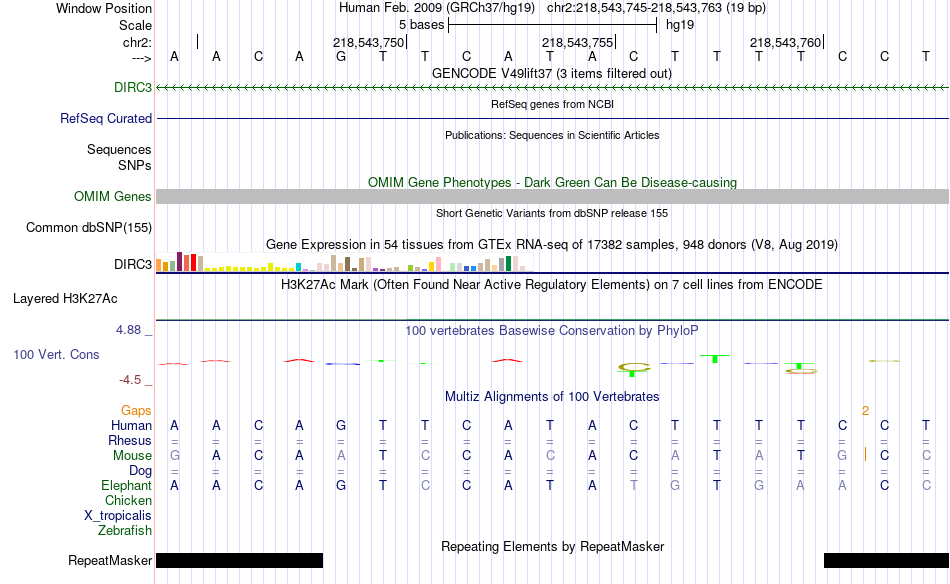The image size is (950, 584).
Task: Click the -4.5 PhyloP lower scale value
Action: [130, 380]
